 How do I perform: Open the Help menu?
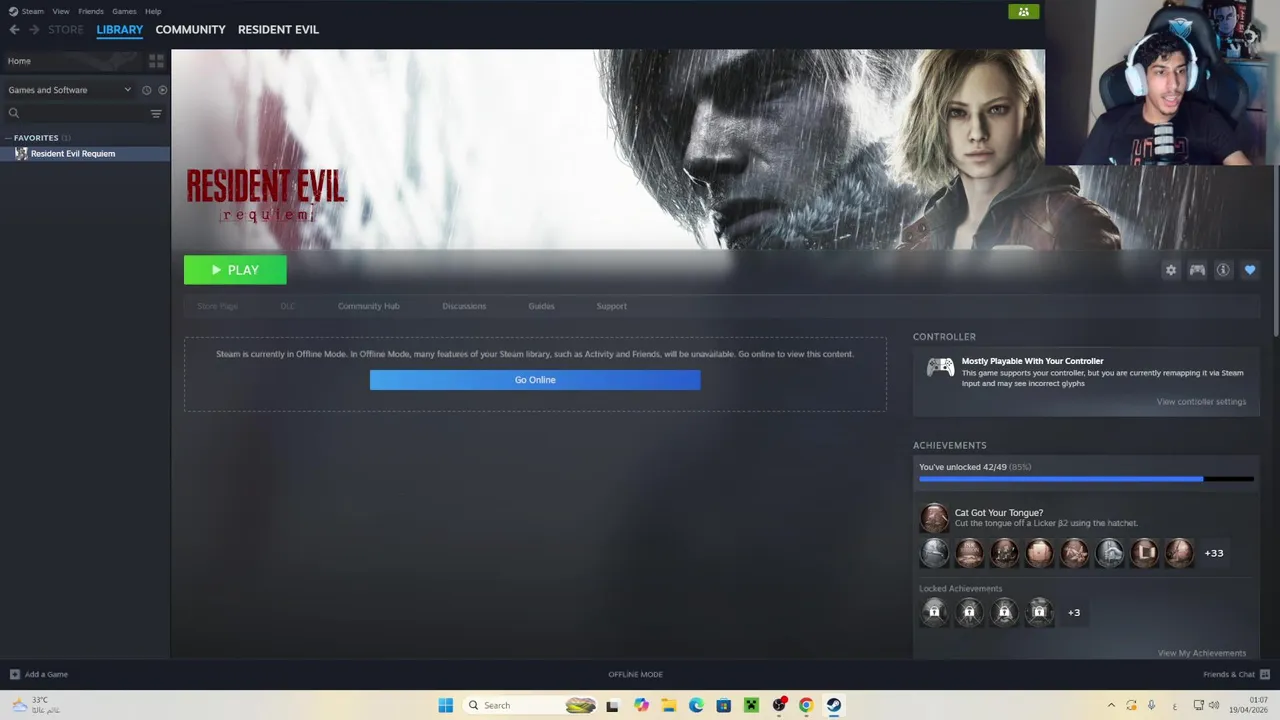(153, 11)
